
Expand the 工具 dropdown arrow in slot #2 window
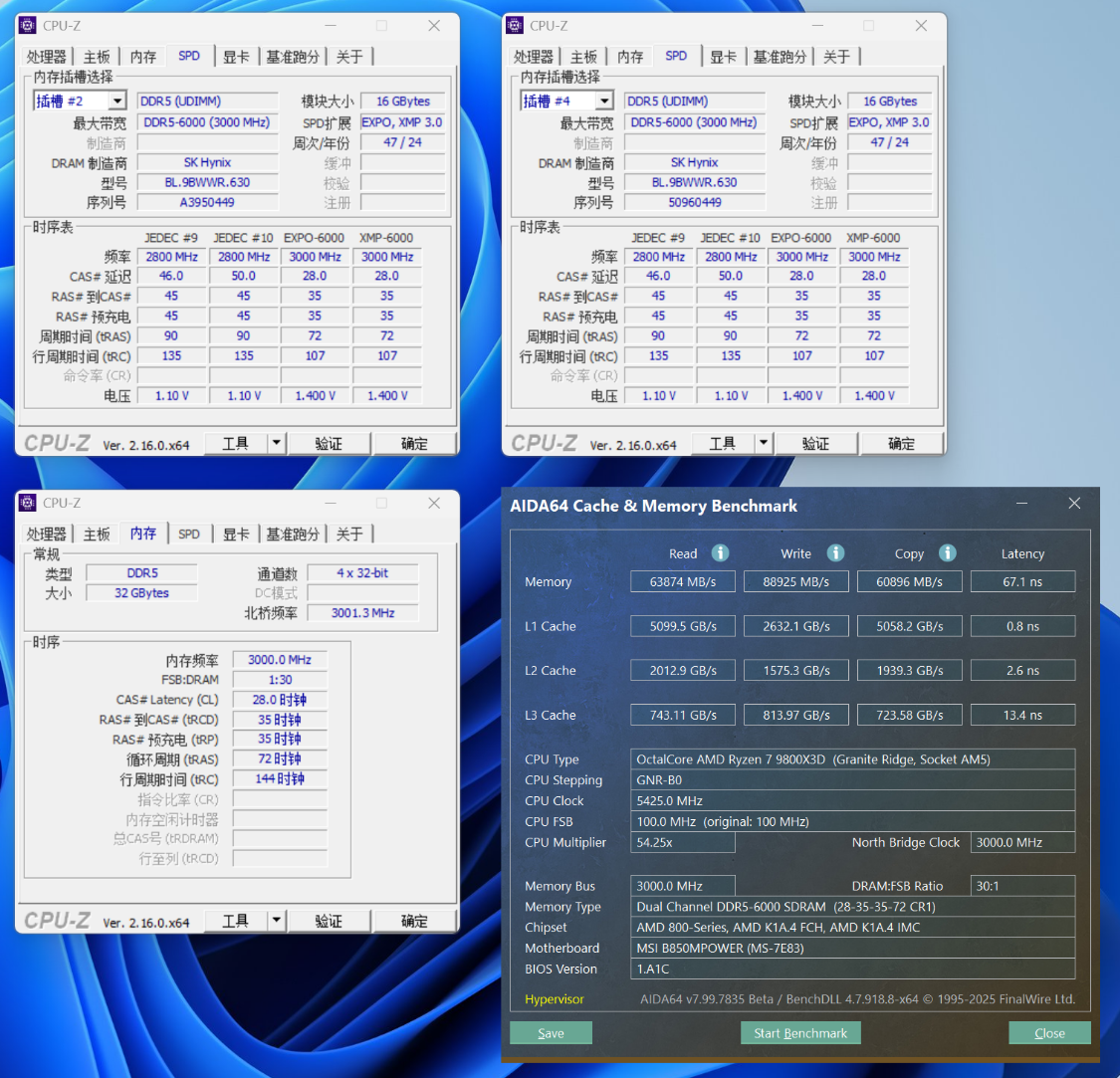tap(277, 443)
